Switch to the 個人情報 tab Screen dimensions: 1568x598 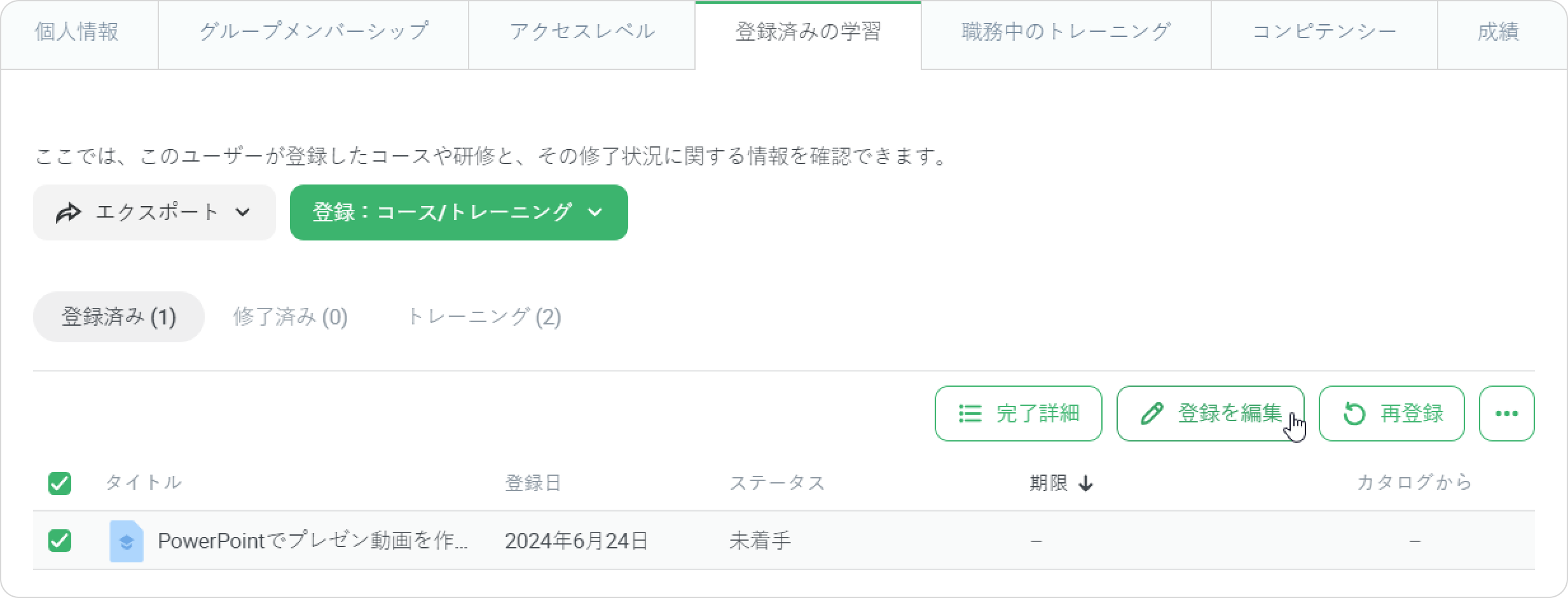(77, 32)
